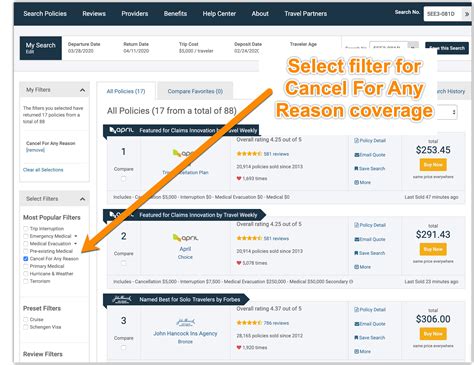Screen dimensions: 474x365
Task: Open Travel Partners in navigation bar
Action: (306, 14)
